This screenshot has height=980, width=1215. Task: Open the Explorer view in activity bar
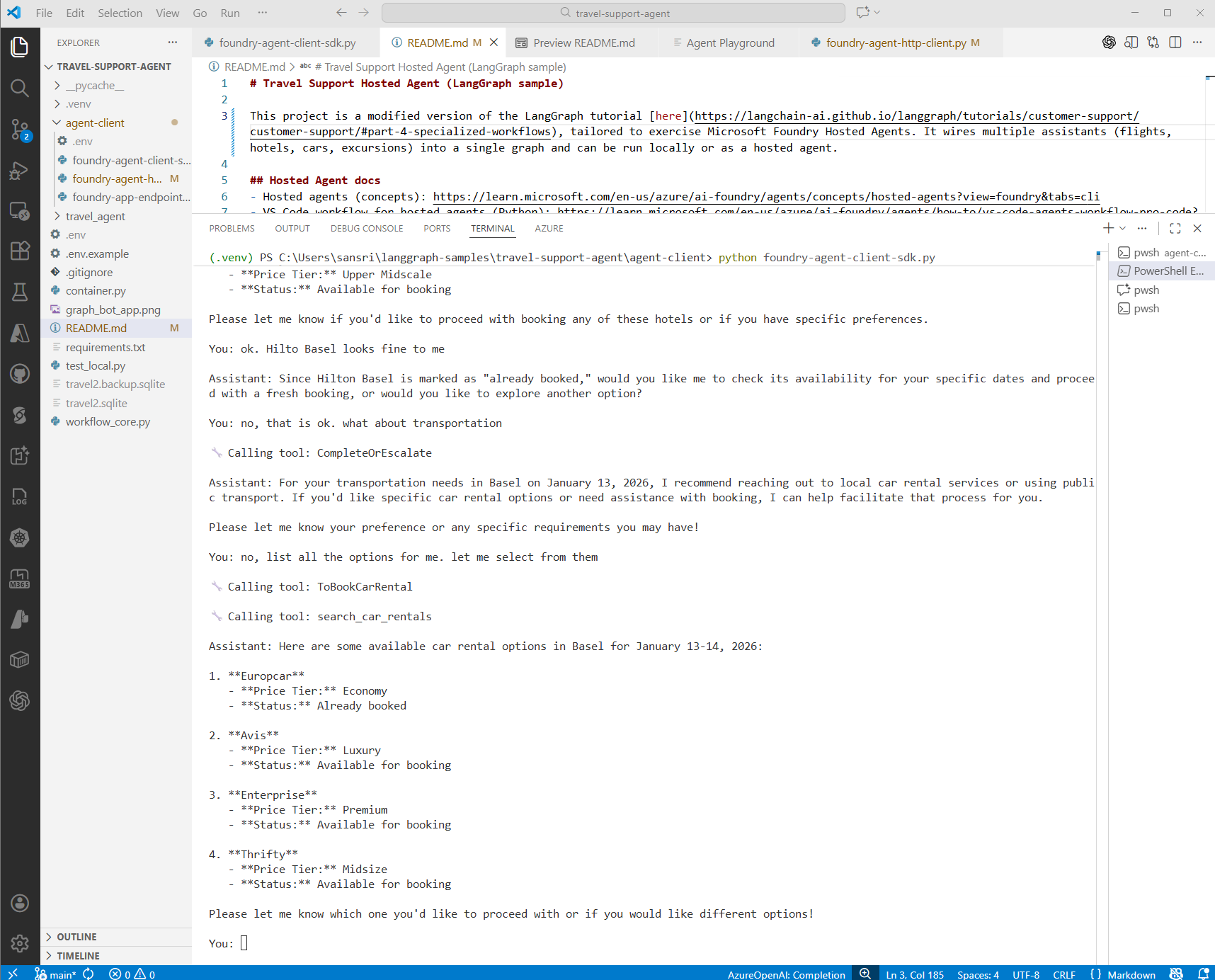click(x=20, y=47)
